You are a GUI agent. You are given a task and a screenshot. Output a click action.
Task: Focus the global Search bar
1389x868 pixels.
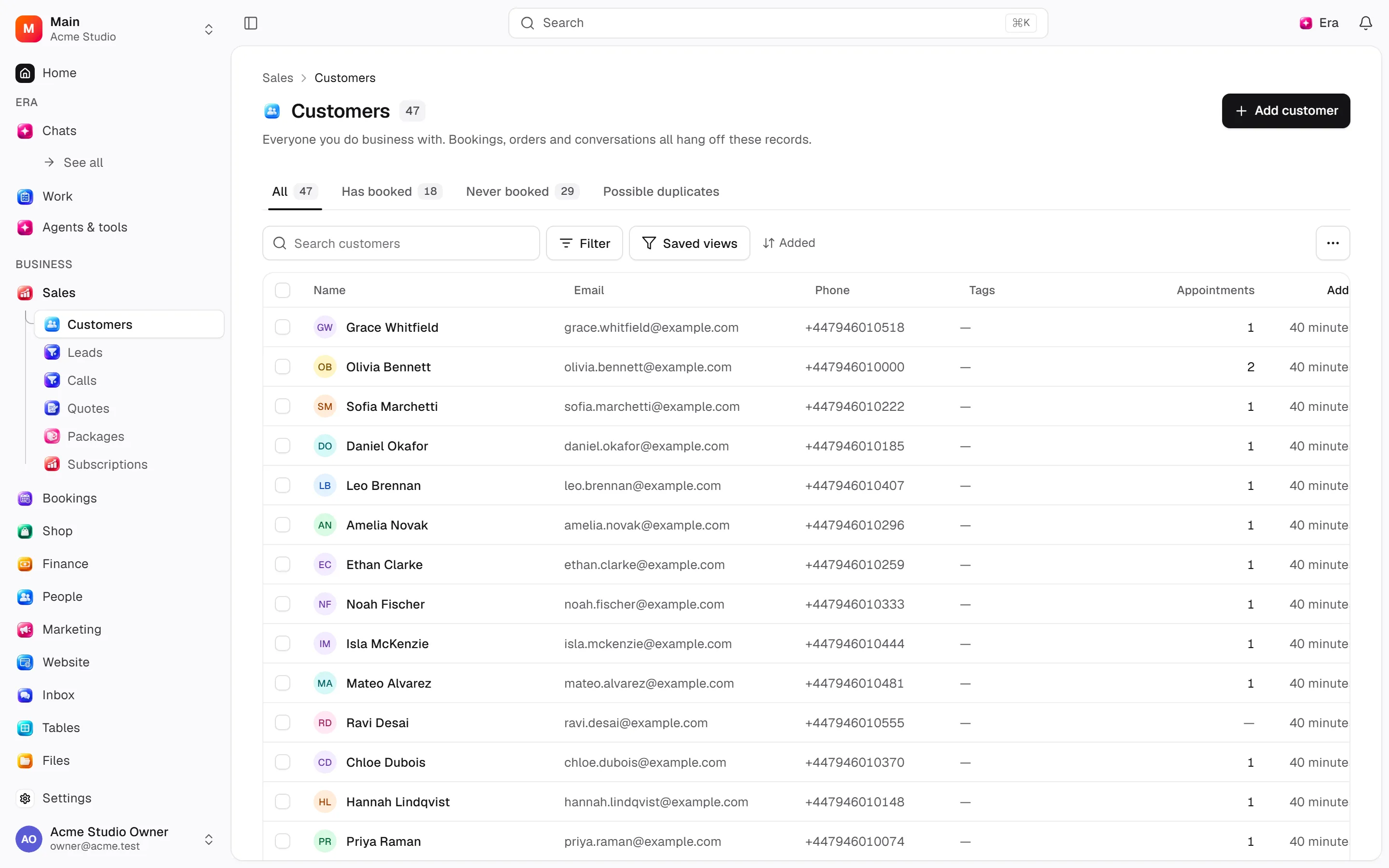pos(778,23)
